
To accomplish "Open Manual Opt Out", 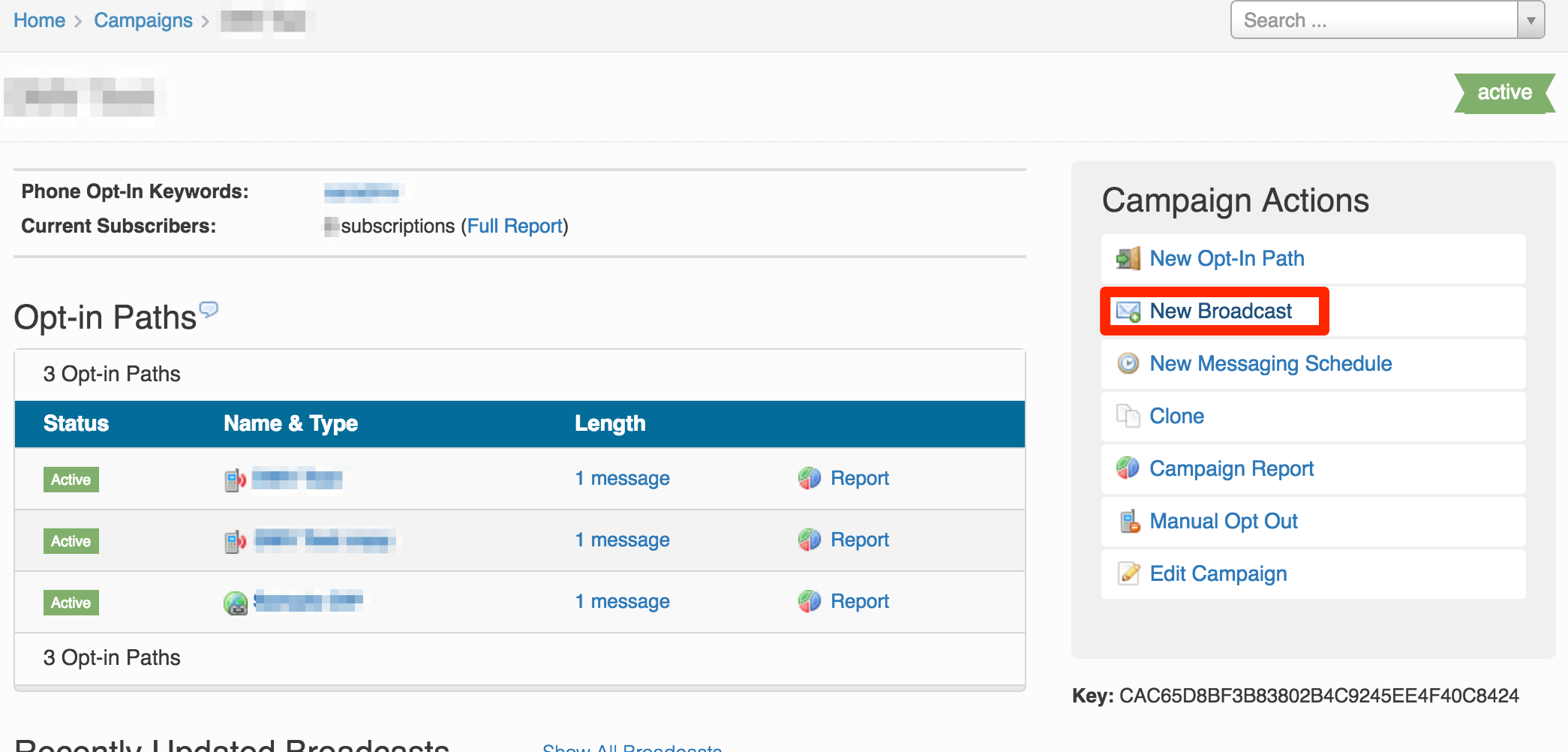I will point(1224,522).
